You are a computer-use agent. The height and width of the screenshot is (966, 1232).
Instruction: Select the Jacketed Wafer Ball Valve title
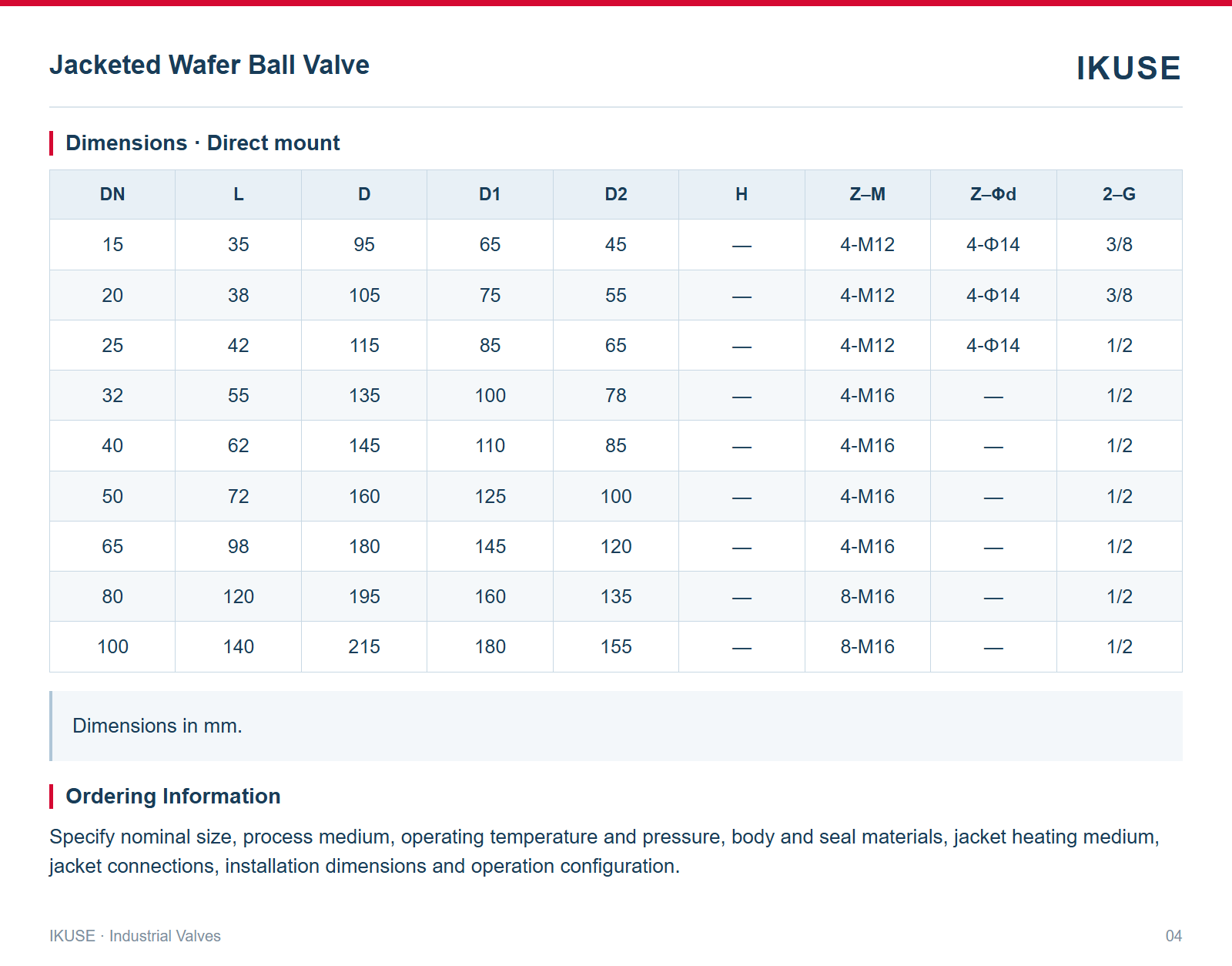pos(209,65)
